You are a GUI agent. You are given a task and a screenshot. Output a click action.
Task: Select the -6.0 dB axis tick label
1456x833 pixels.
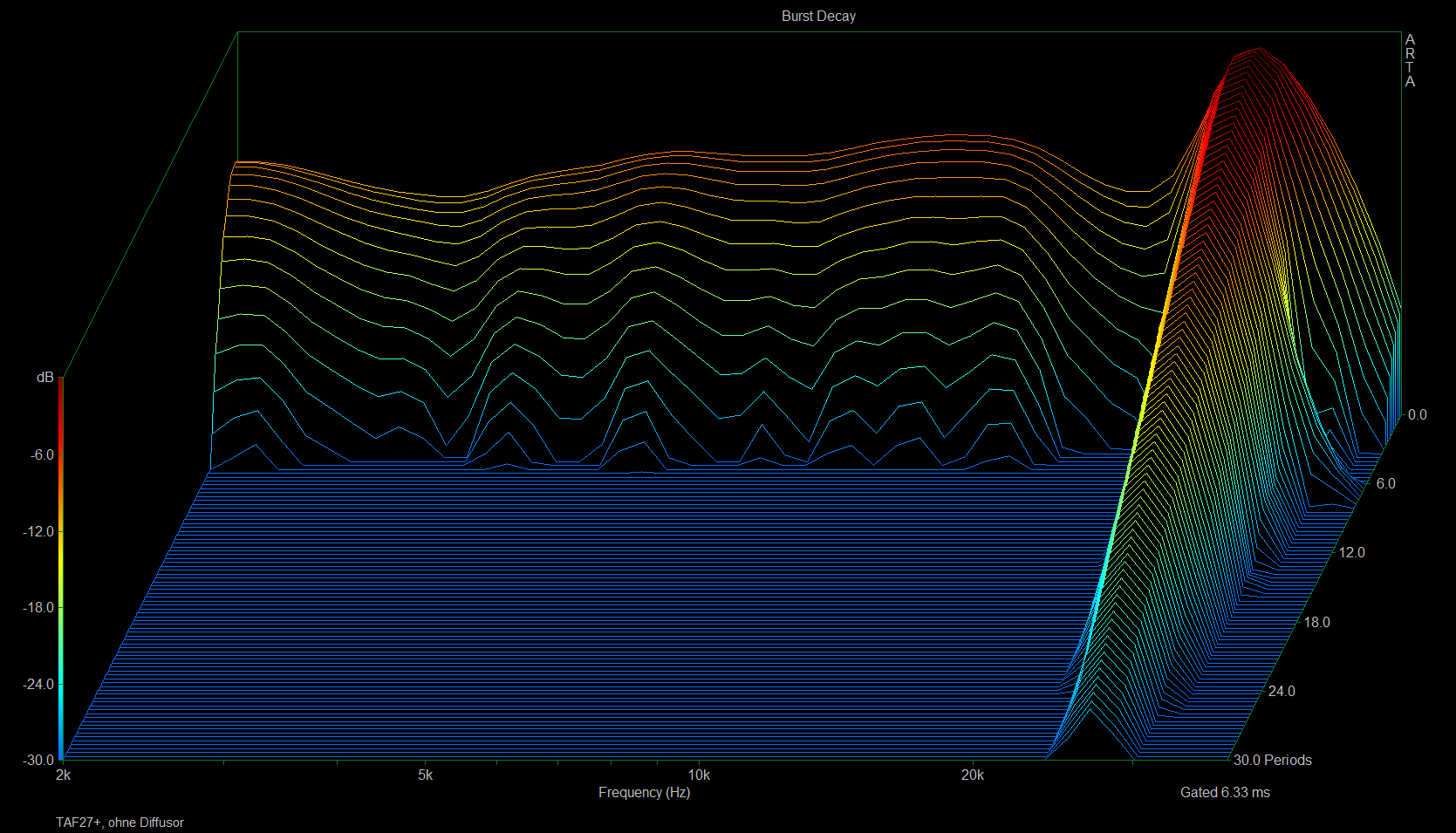(42, 454)
